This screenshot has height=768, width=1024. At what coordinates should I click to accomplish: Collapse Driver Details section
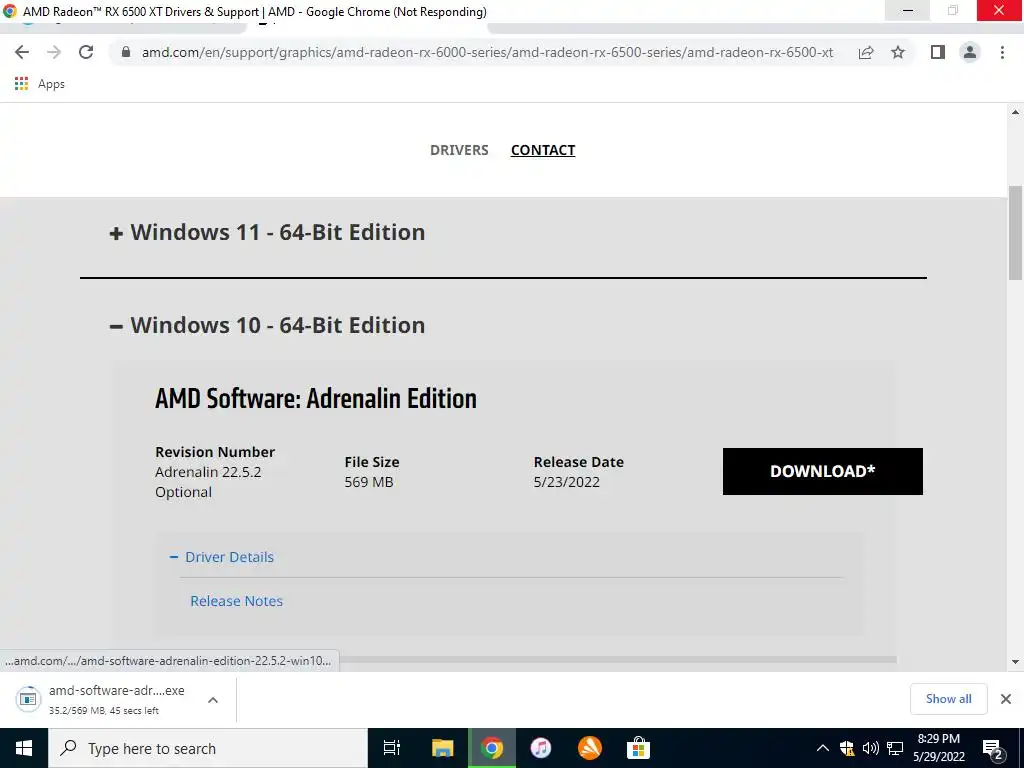(221, 557)
